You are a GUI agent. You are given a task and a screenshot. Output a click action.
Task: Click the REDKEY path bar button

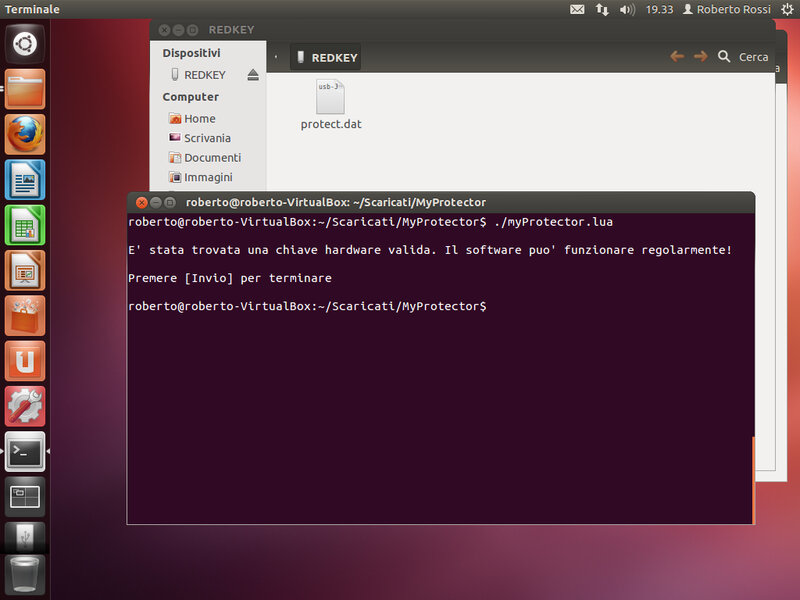(x=326, y=58)
